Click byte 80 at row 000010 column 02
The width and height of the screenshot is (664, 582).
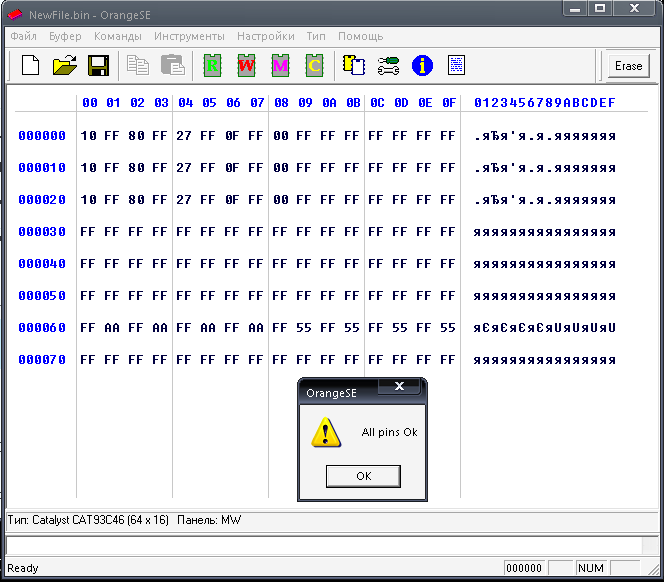pos(136,168)
